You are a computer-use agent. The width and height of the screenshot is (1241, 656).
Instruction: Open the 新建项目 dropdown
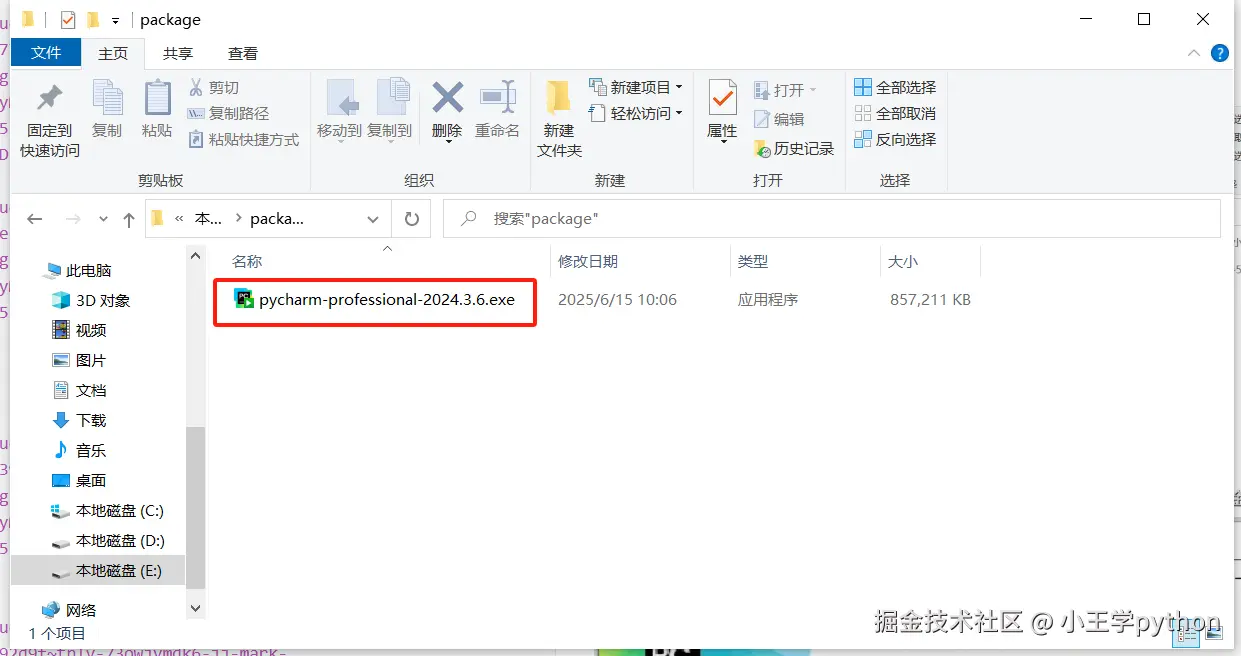point(636,87)
